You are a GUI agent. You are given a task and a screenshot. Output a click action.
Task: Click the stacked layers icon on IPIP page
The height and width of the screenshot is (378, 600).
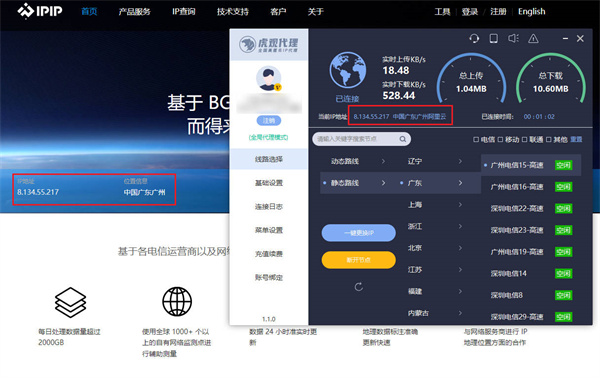click(x=70, y=302)
